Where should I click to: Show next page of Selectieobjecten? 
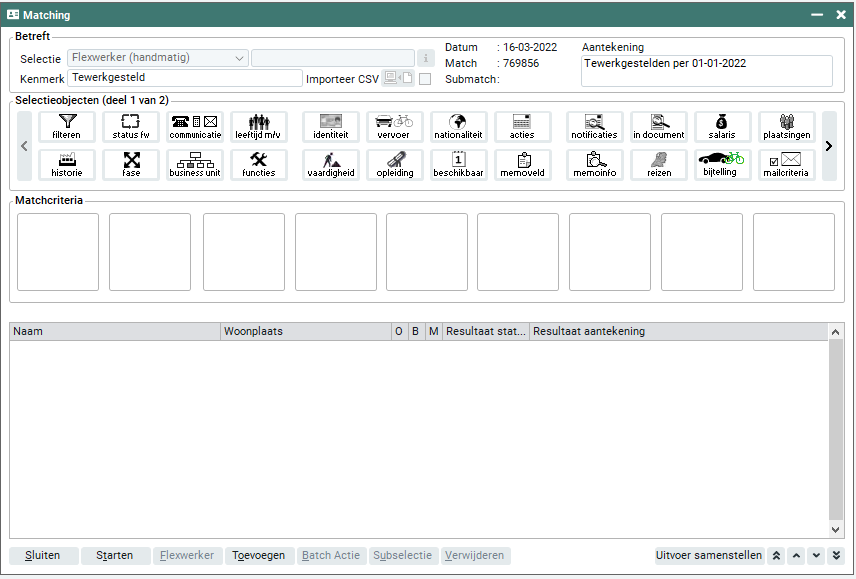pyautogui.click(x=828, y=146)
